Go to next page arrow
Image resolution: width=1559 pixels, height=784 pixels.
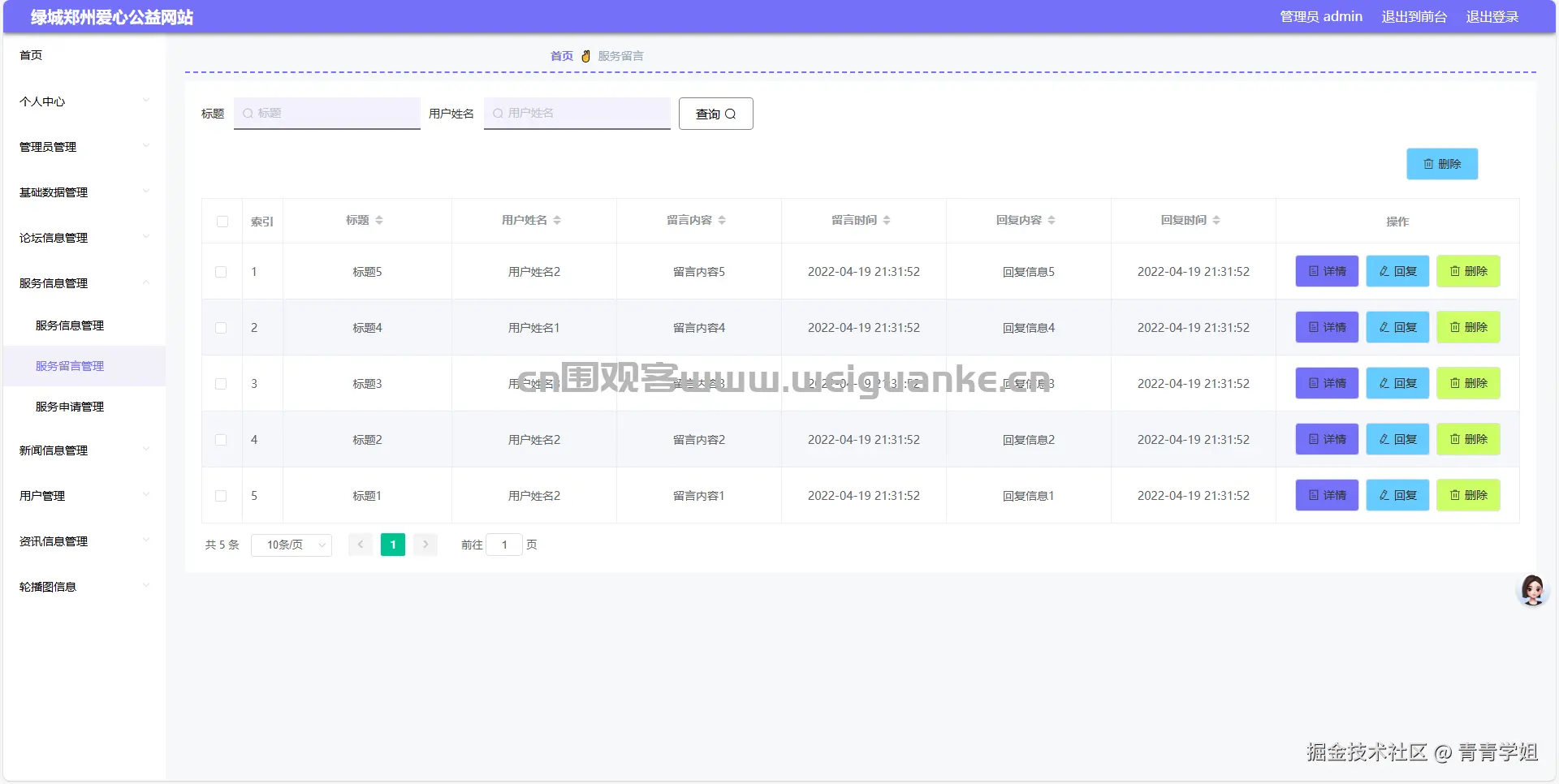tap(425, 545)
